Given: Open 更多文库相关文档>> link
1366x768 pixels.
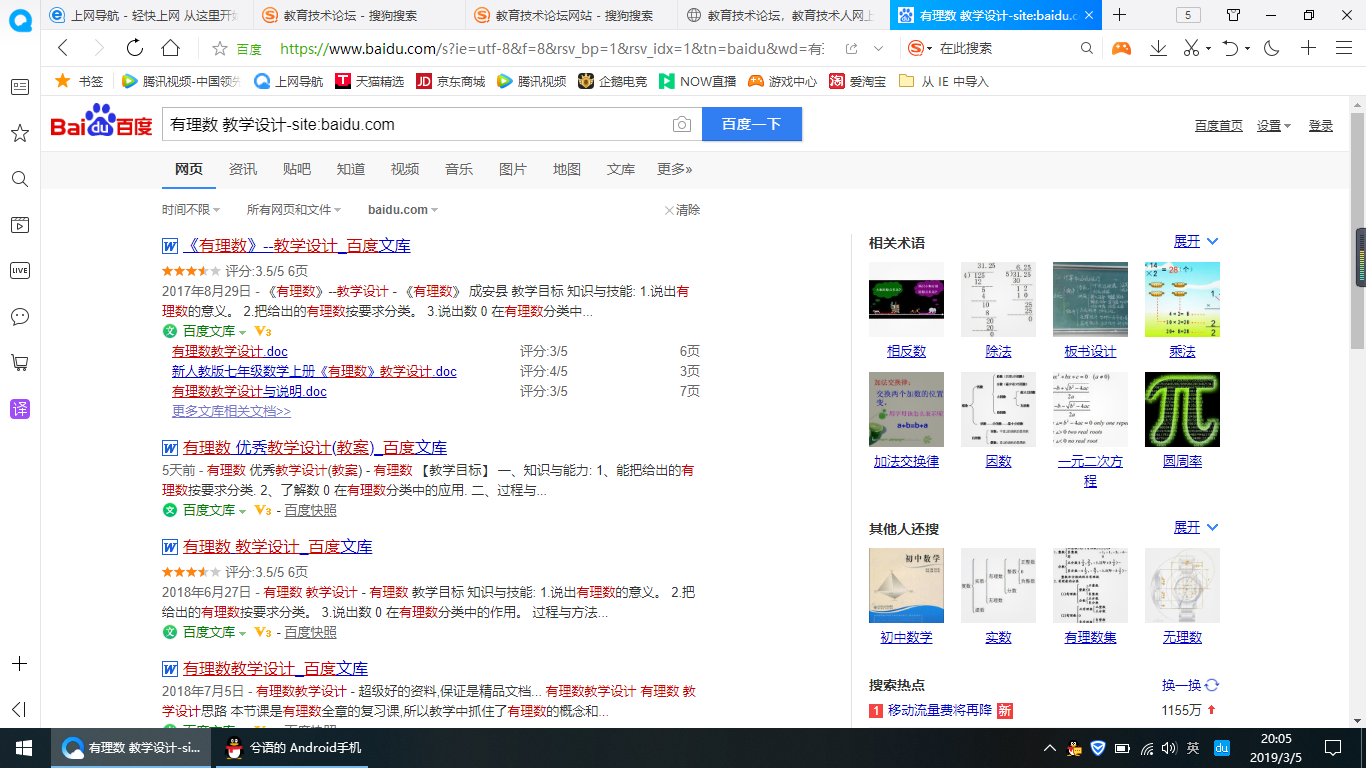Looking at the screenshot, I should click(231, 411).
